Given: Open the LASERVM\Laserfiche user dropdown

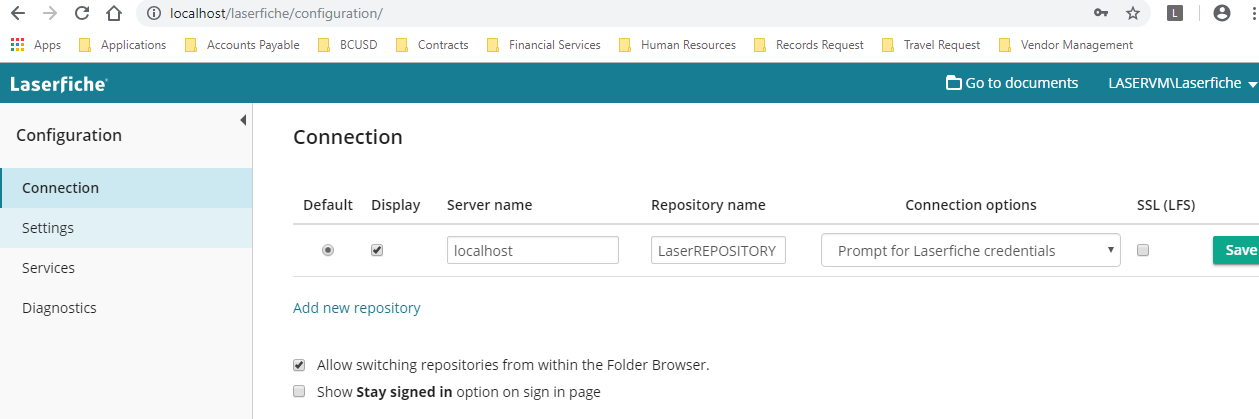Looking at the screenshot, I should pos(1183,83).
